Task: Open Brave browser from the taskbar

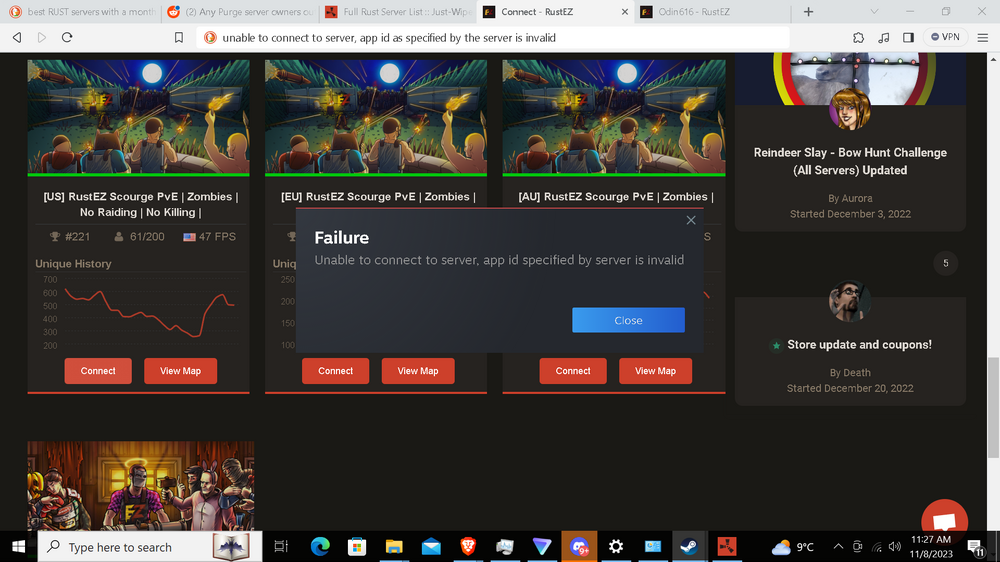Action: click(468, 546)
